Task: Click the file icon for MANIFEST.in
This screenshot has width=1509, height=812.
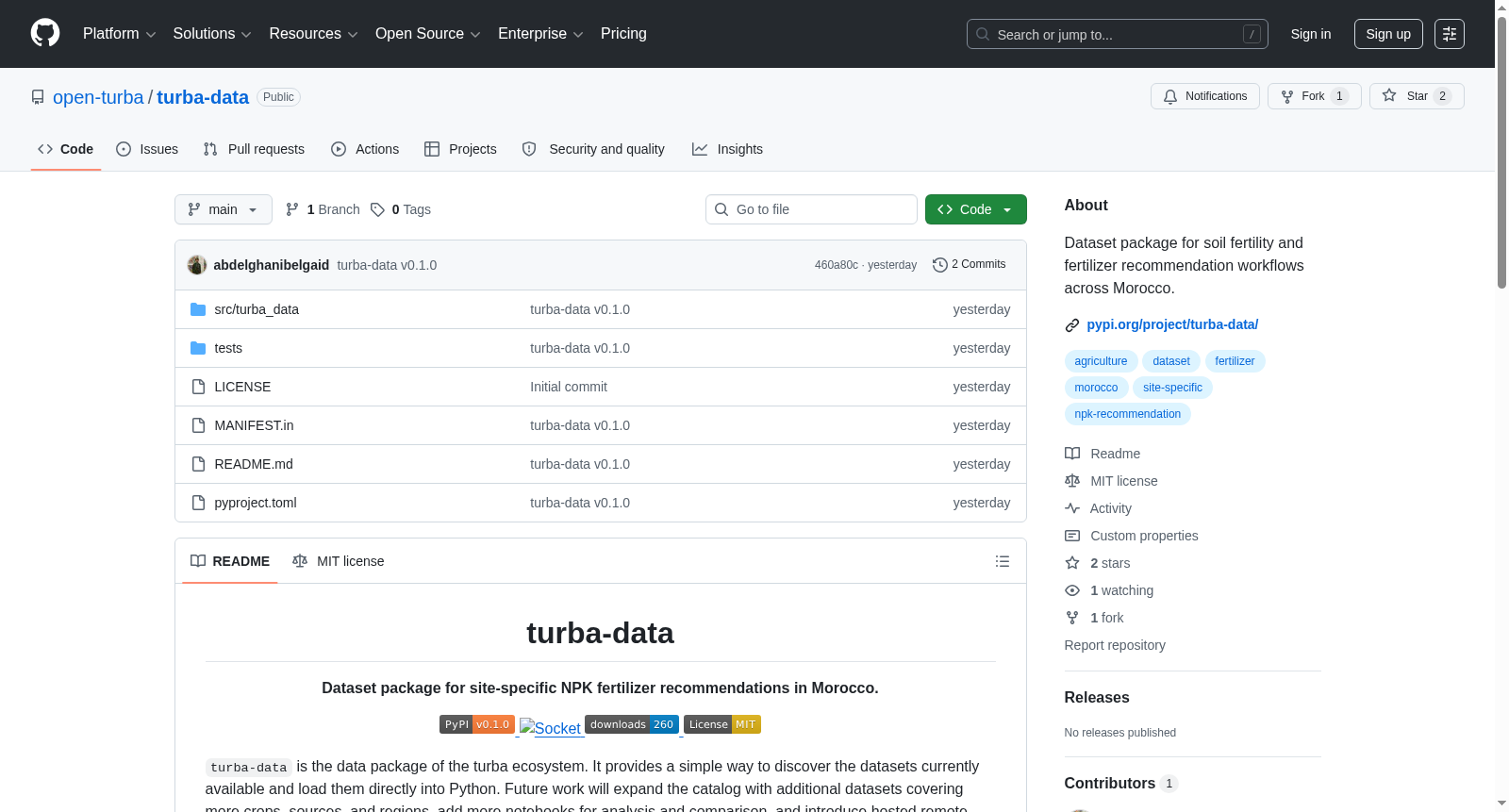Action: (x=198, y=425)
